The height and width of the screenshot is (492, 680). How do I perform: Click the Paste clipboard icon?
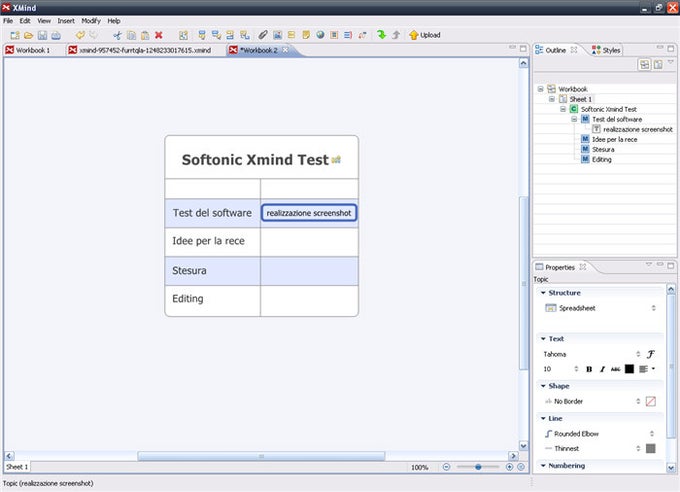pyautogui.click(x=145, y=35)
